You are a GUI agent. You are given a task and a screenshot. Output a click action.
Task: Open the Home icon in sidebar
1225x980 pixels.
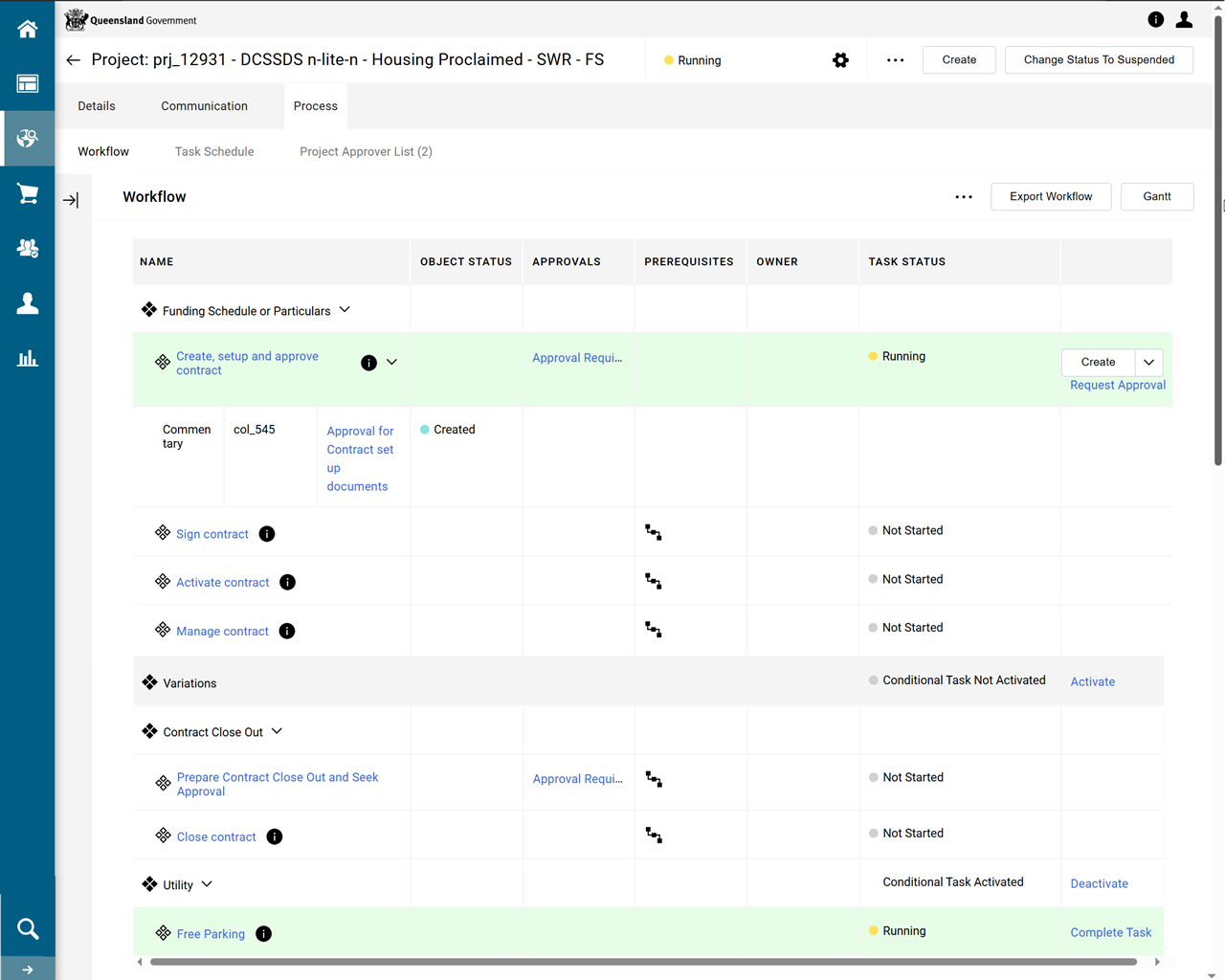point(28,29)
